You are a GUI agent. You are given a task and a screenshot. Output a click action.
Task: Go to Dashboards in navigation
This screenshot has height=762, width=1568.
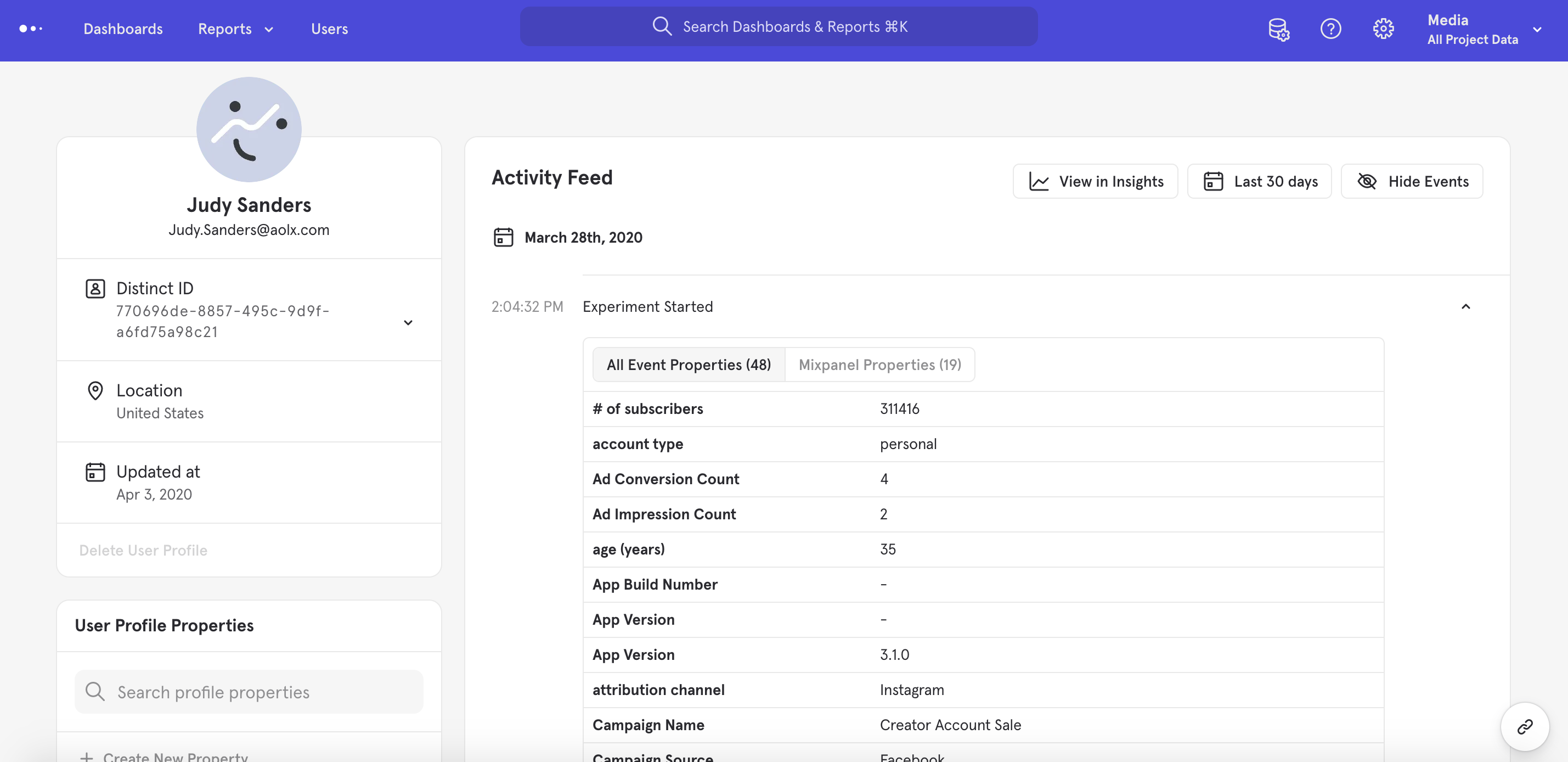(x=123, y=29)
